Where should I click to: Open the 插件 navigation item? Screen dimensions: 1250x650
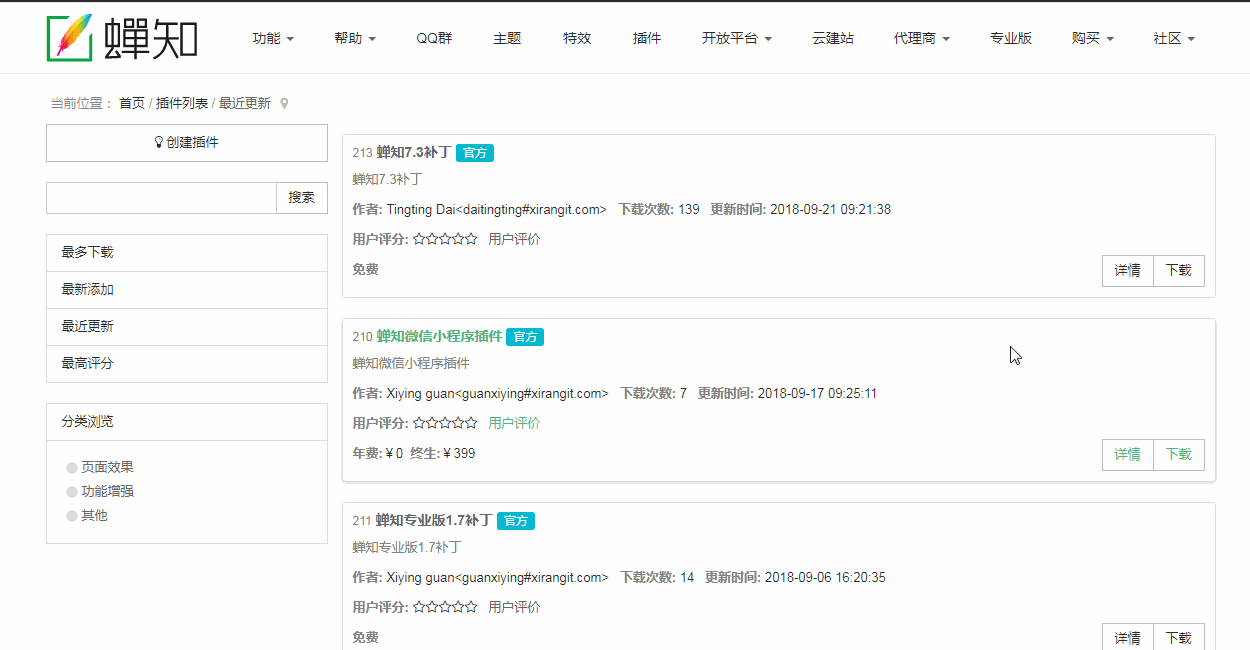(647, 38)
